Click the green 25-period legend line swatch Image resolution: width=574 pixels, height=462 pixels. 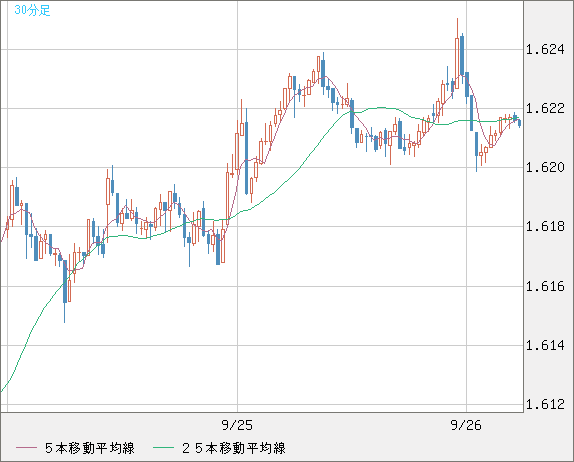tap(163, 448)
